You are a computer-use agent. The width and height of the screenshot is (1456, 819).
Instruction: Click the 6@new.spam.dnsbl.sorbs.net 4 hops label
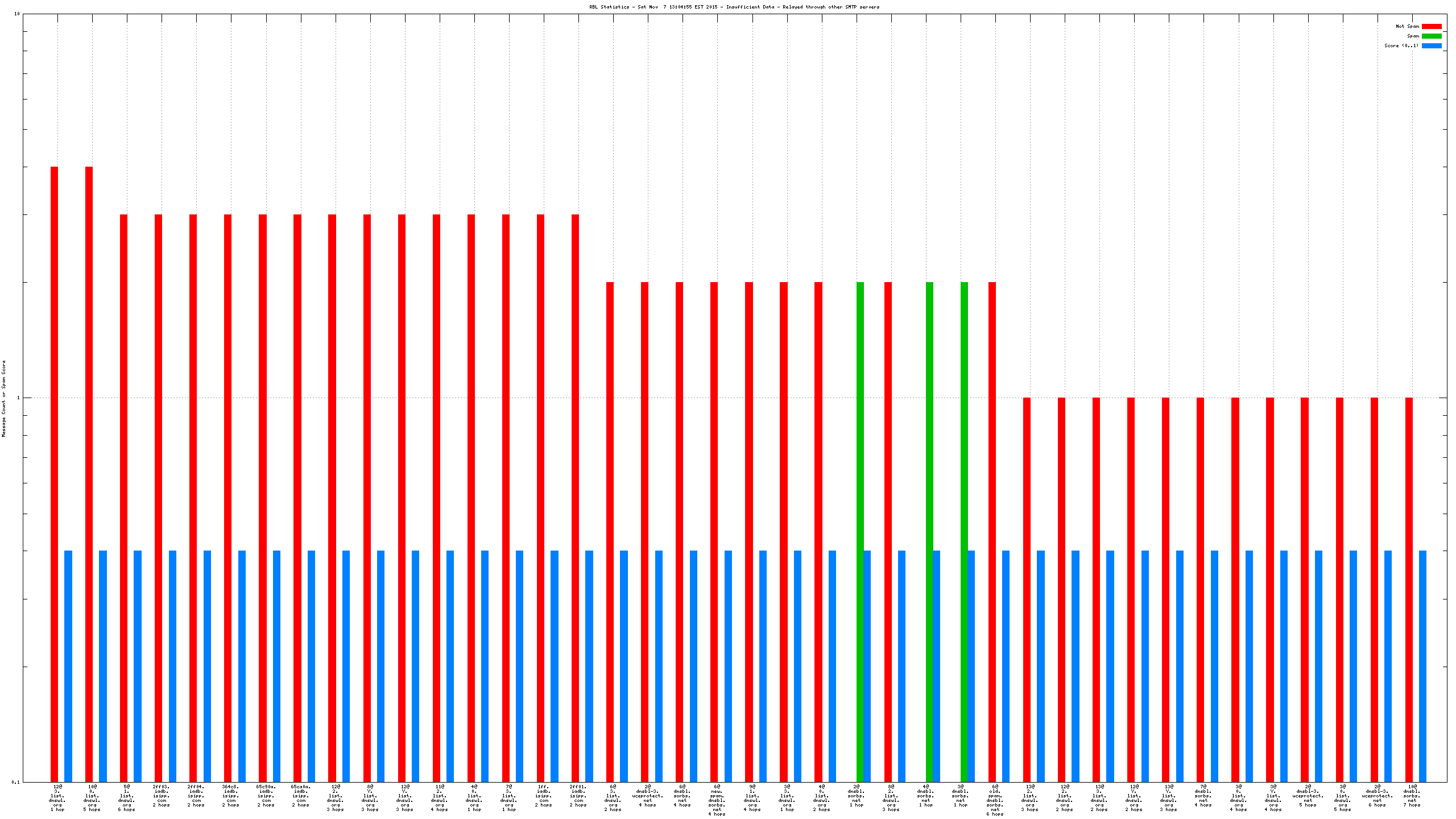coord(717,800)
